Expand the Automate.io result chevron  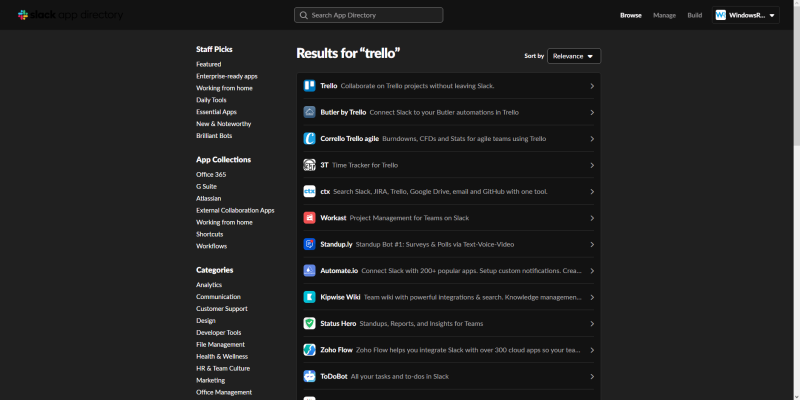tap(592, 271)
